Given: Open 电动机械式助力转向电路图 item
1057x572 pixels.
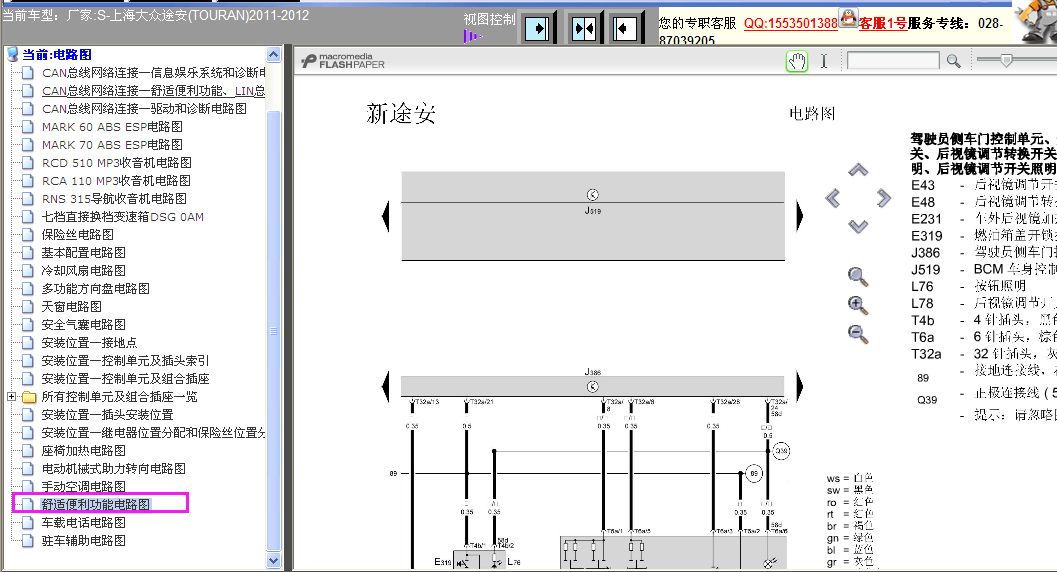Looking at the screenshot, I should (x=113, y=468).
